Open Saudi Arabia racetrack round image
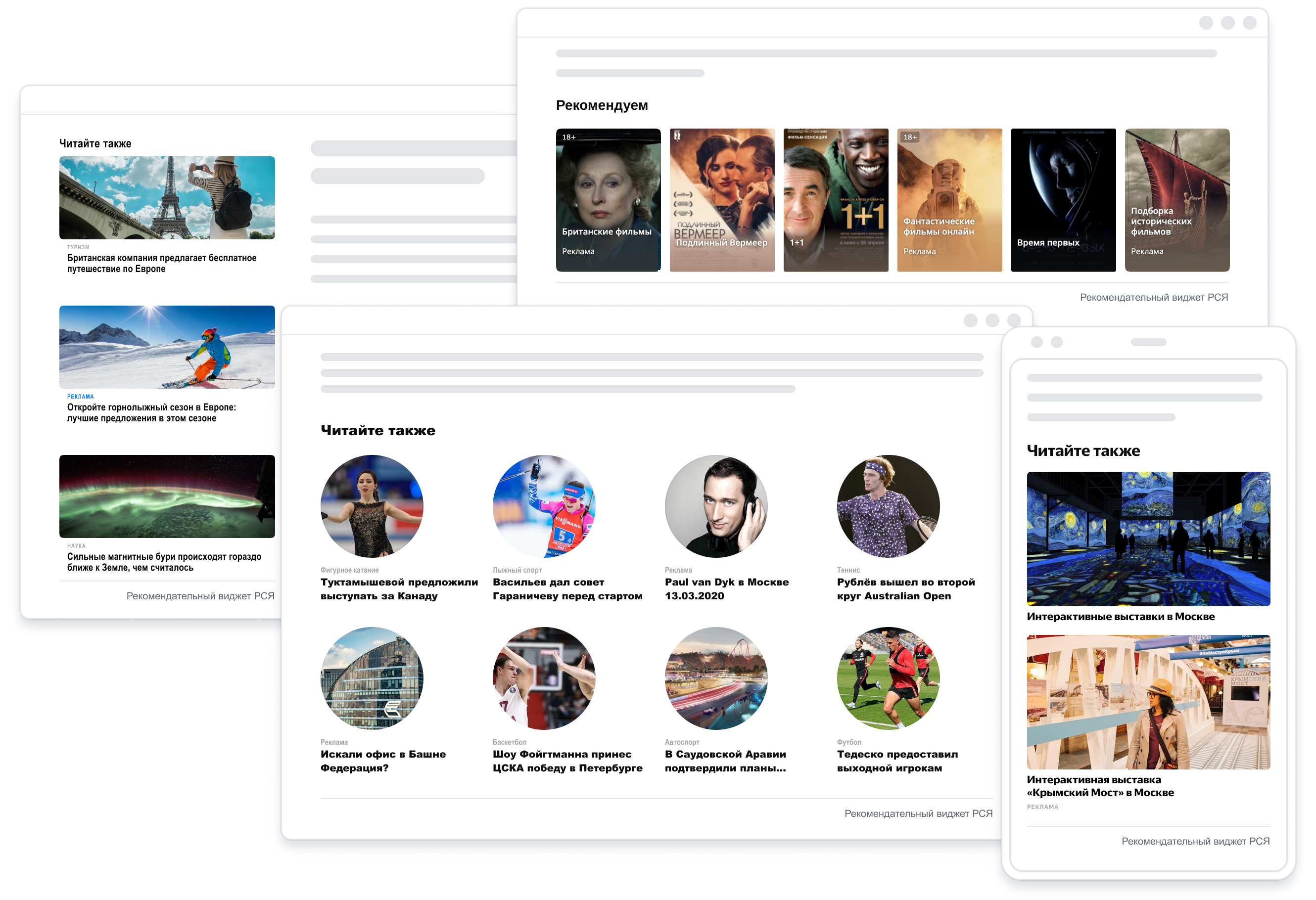Viewport: 1316px width, 900px height. click(716, 678)
